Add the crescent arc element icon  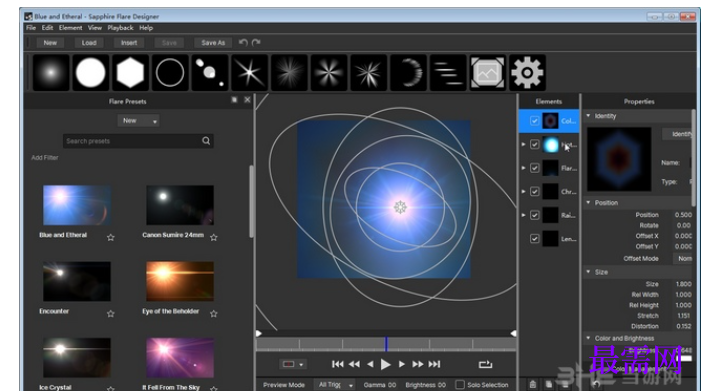[408, 72]
